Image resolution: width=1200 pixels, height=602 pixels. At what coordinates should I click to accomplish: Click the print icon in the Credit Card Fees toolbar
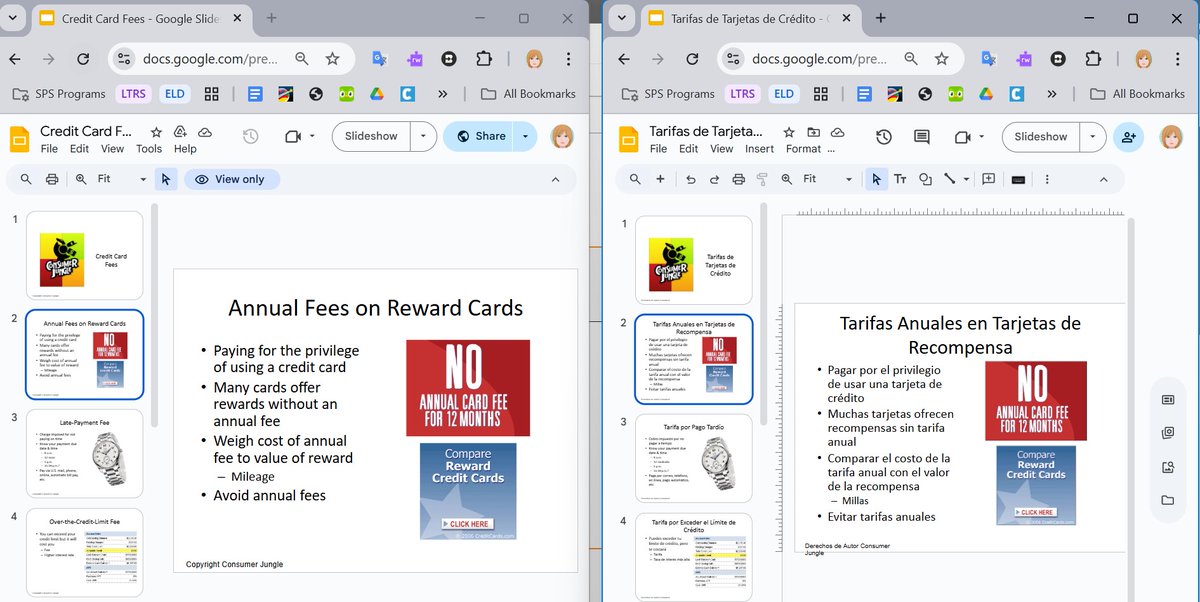pyautogui.click(x=52, y=179)
